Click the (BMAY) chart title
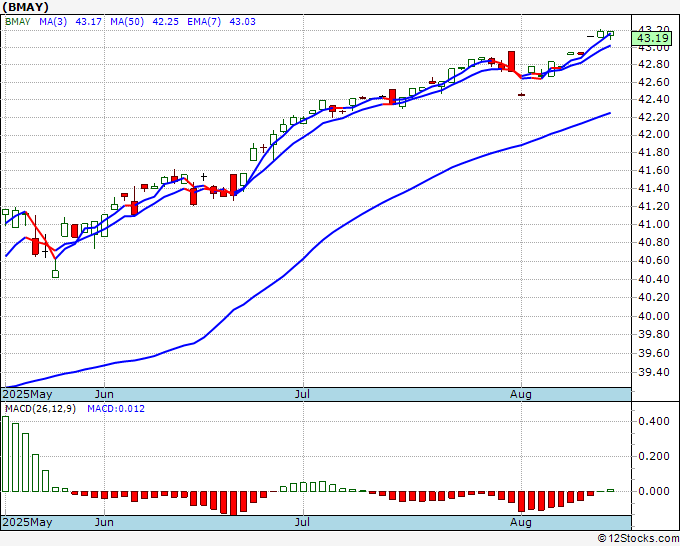The width and height of the screenshot is (680, 546). (26, 7)
